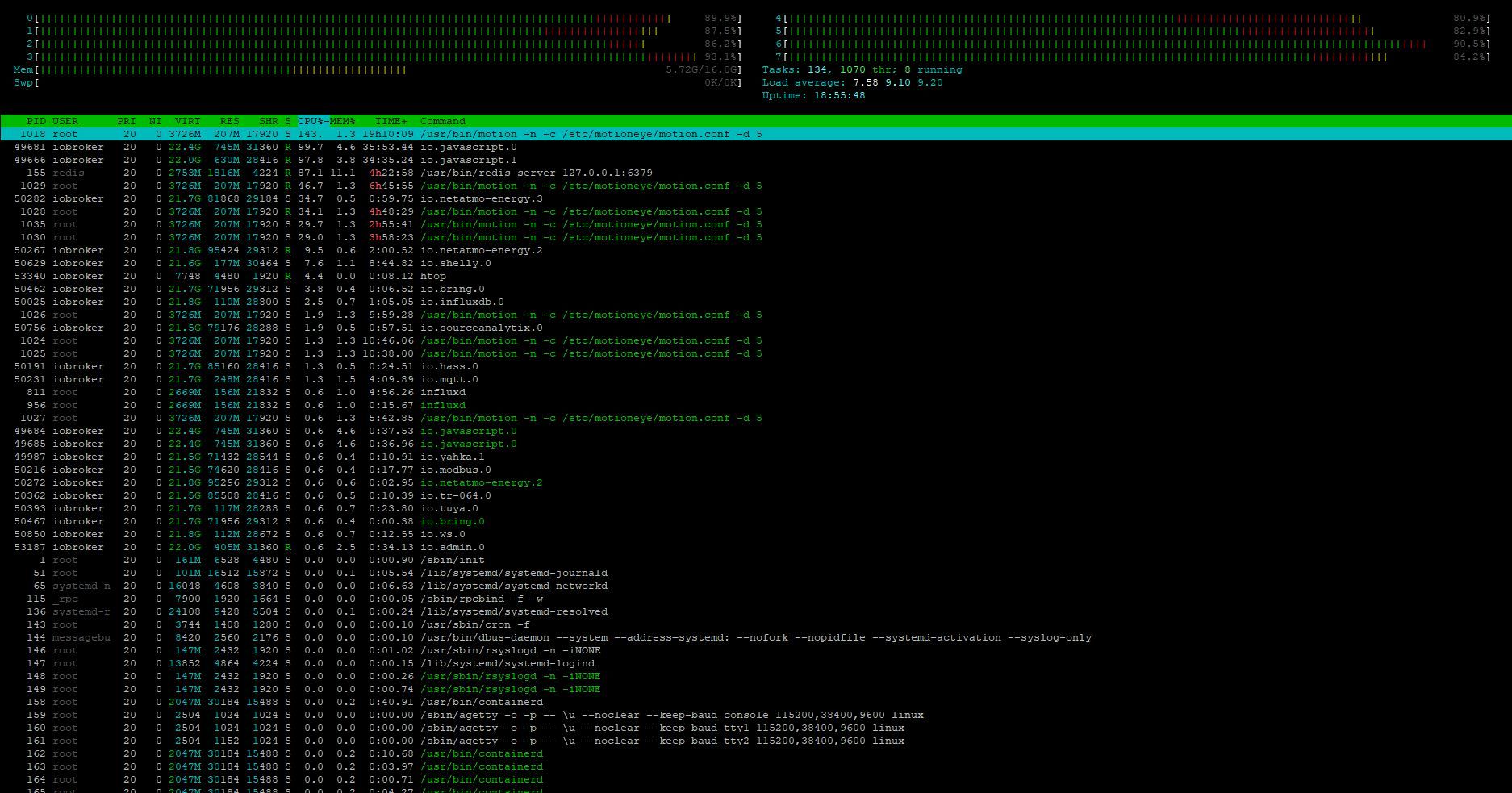Sort by the MEM% column header
Image resolution: width=1512 pixels, height=793 pixels.
point(343,121)
